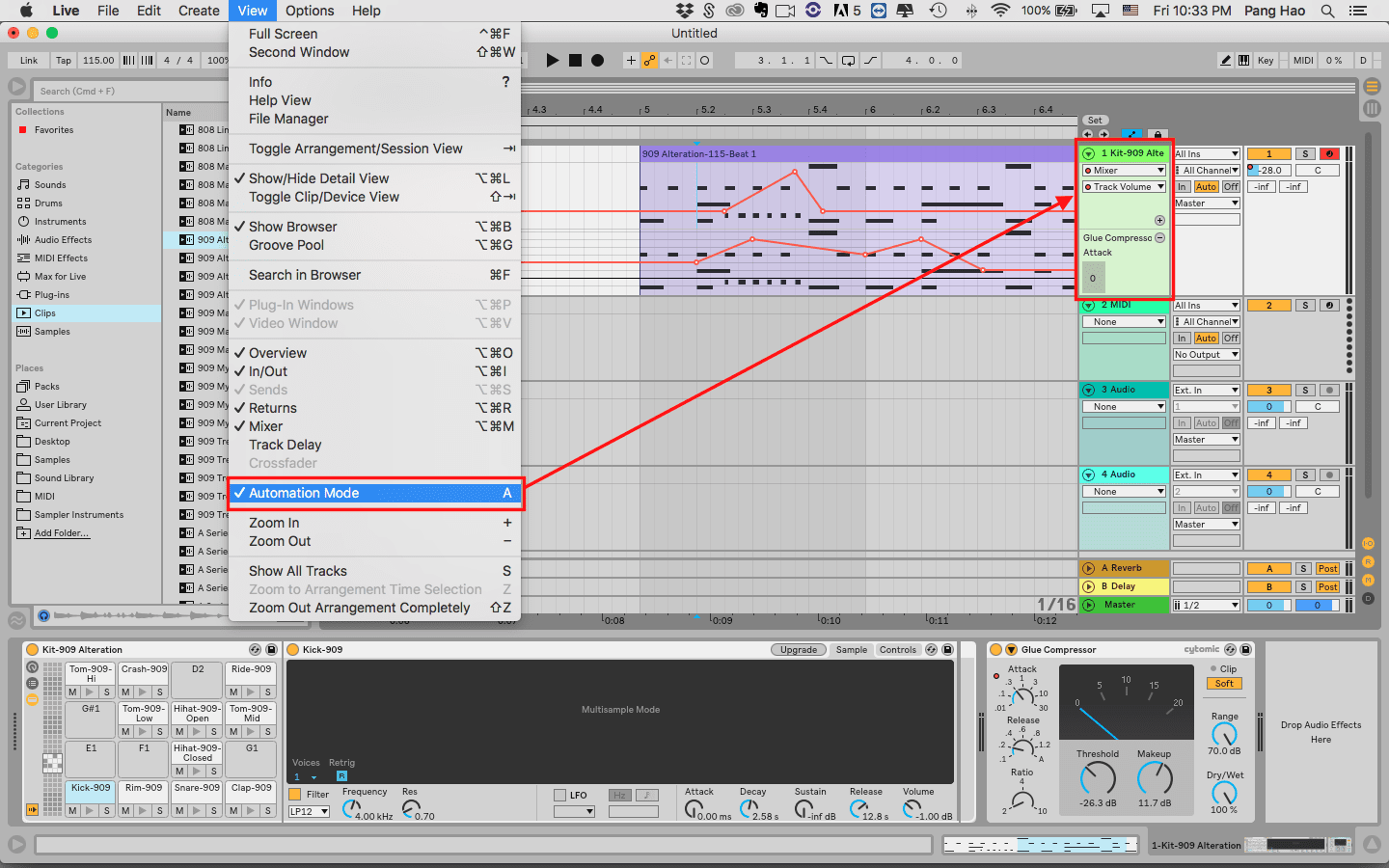
Task: Choose Zoom In from View menu
Action: coord(274,523)
